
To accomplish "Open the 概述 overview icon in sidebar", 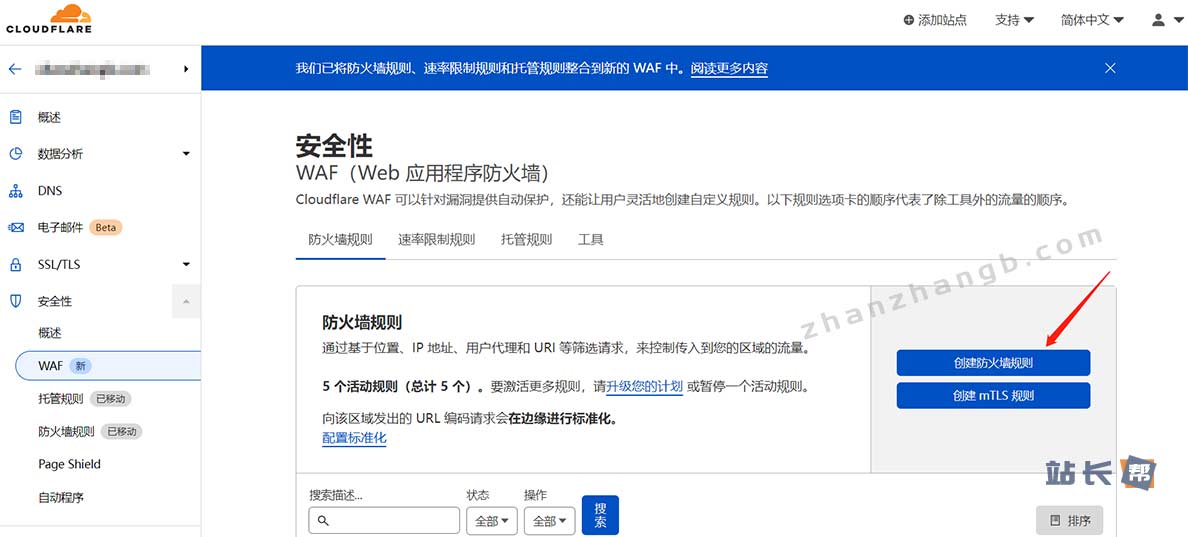I will (16, 117).
